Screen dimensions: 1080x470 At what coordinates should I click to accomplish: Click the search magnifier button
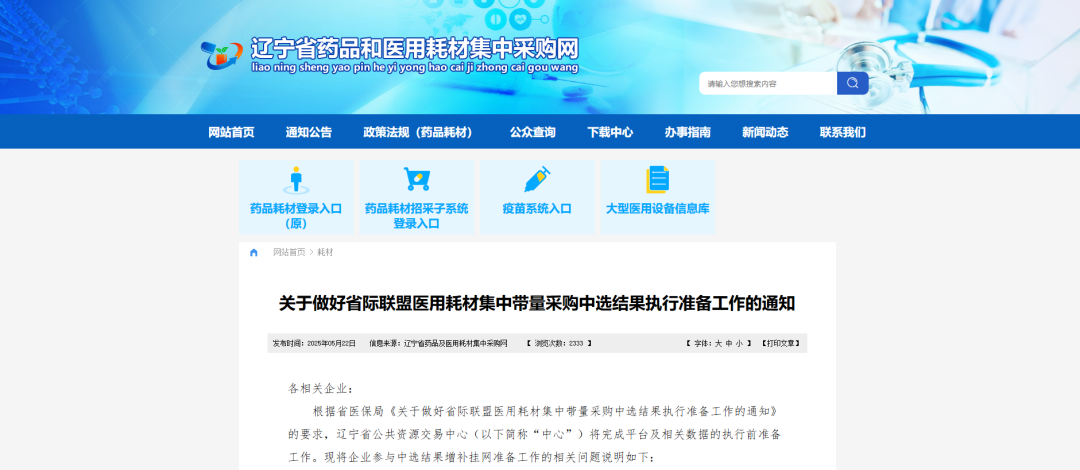click(x=853, y=83)
